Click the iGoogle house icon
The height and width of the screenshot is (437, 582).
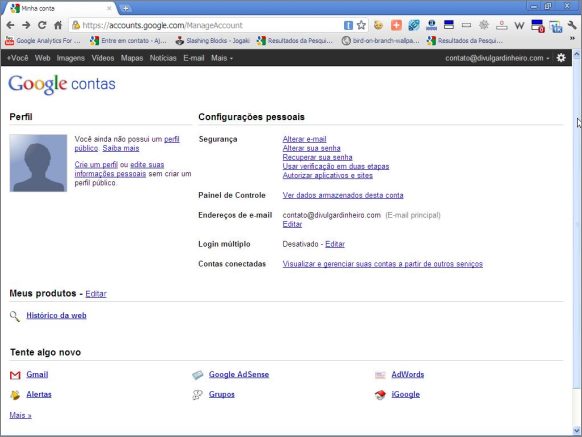click(380, 395)
